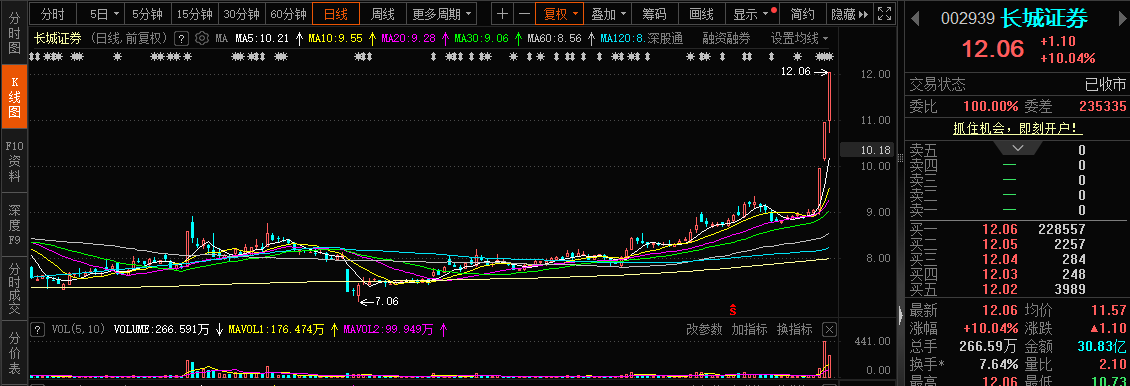The height and width of the screenshot is (386, 1130).
Task: Close the VOL indicator panel
Action: (829, 330)
